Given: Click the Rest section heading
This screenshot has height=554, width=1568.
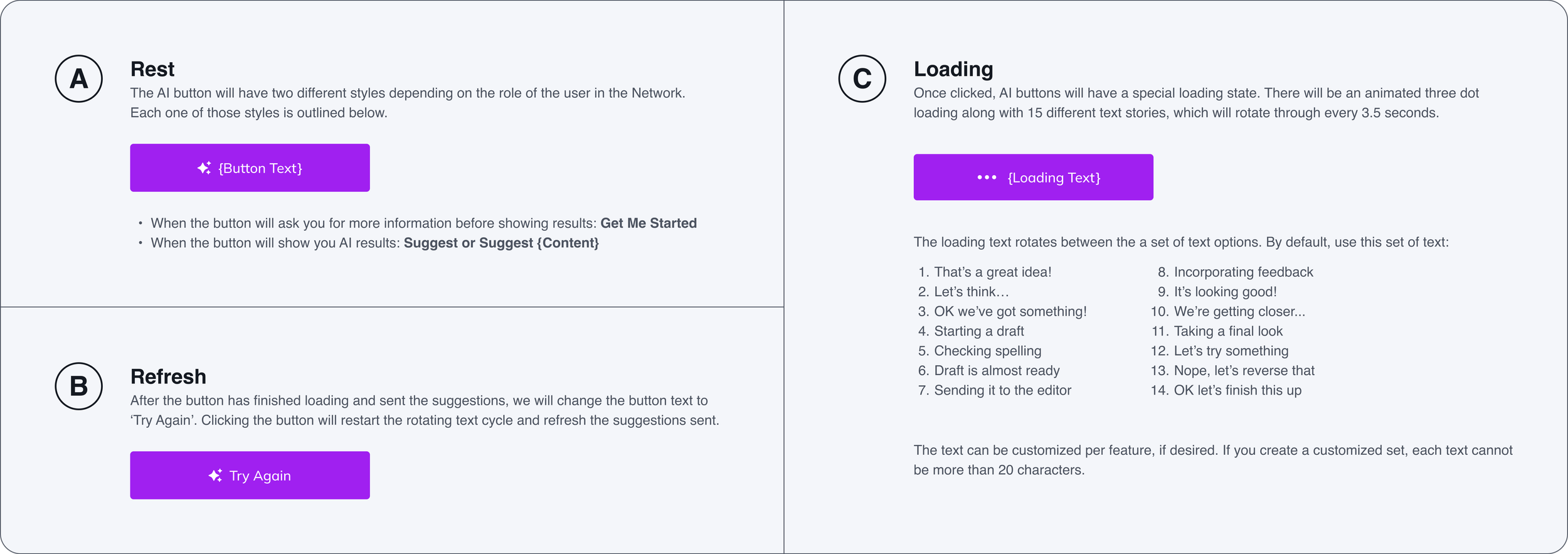Looking at the screenshot, I should tap(152, 69).
